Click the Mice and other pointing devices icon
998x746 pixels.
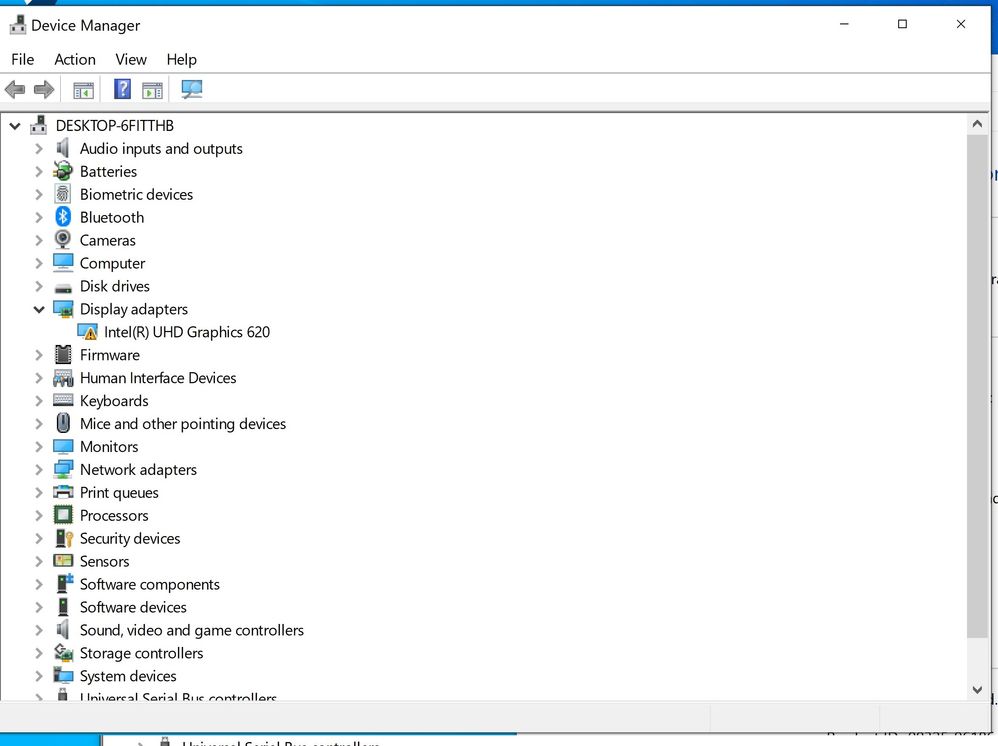click(63, 423)
